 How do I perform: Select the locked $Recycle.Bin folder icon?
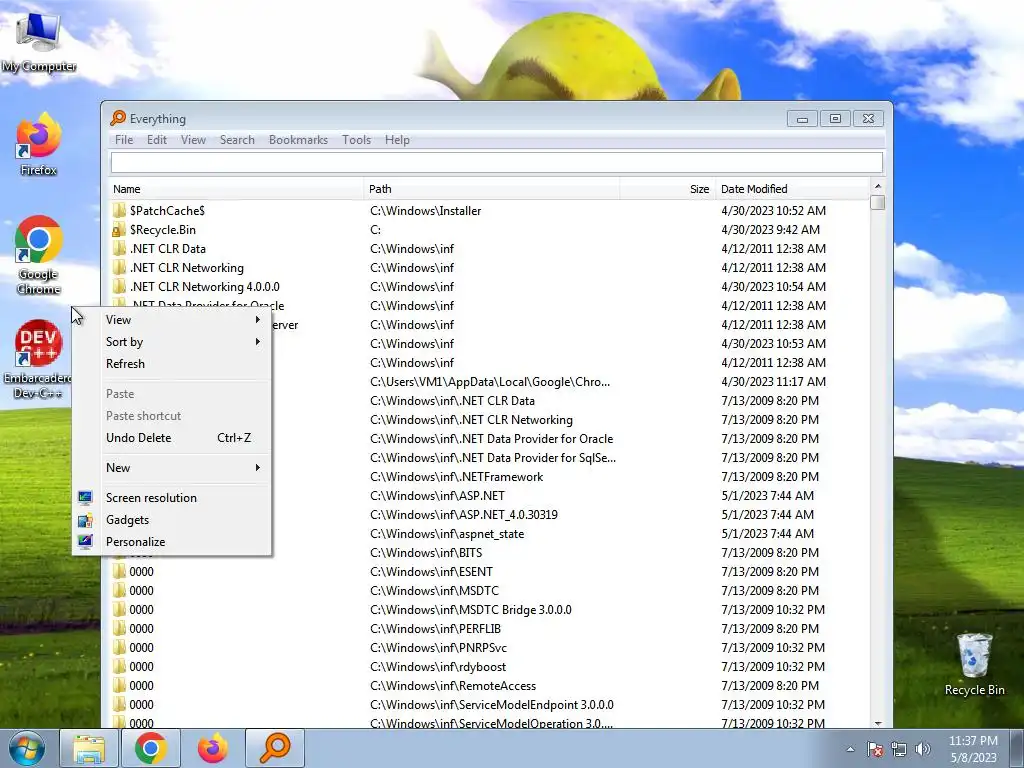[119, 229]
